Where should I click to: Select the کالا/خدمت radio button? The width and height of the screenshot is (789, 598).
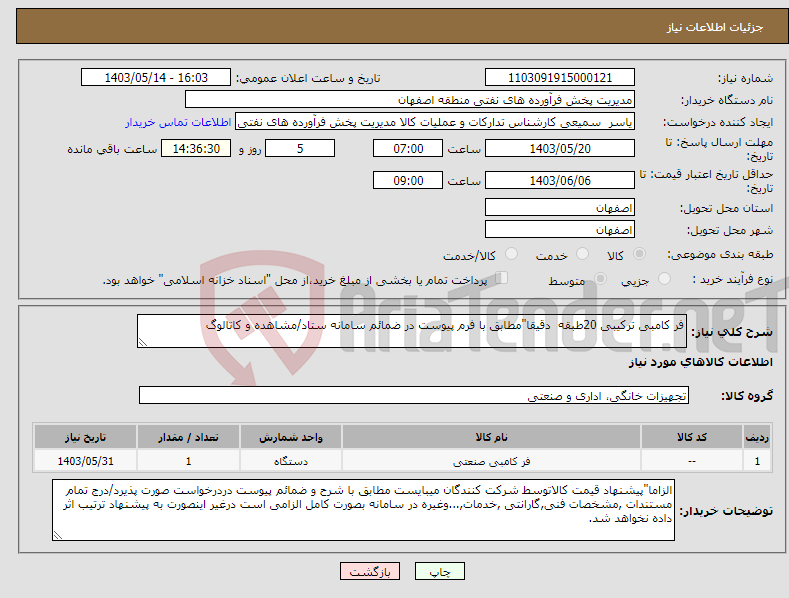(511, 254)
